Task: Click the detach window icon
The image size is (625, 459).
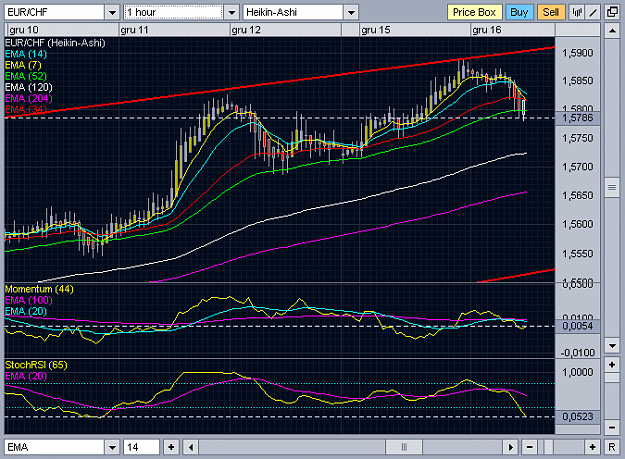Action: [612, 12]
